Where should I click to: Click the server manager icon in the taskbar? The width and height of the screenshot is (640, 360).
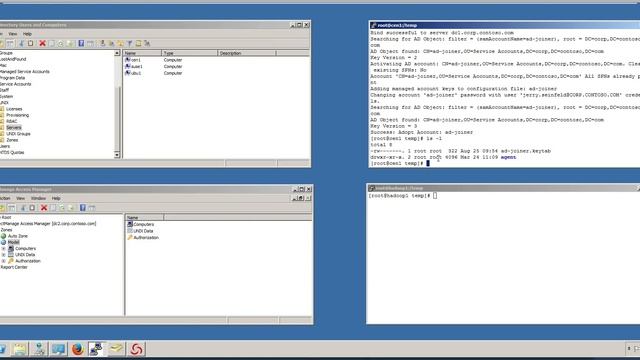pos(39,349)
